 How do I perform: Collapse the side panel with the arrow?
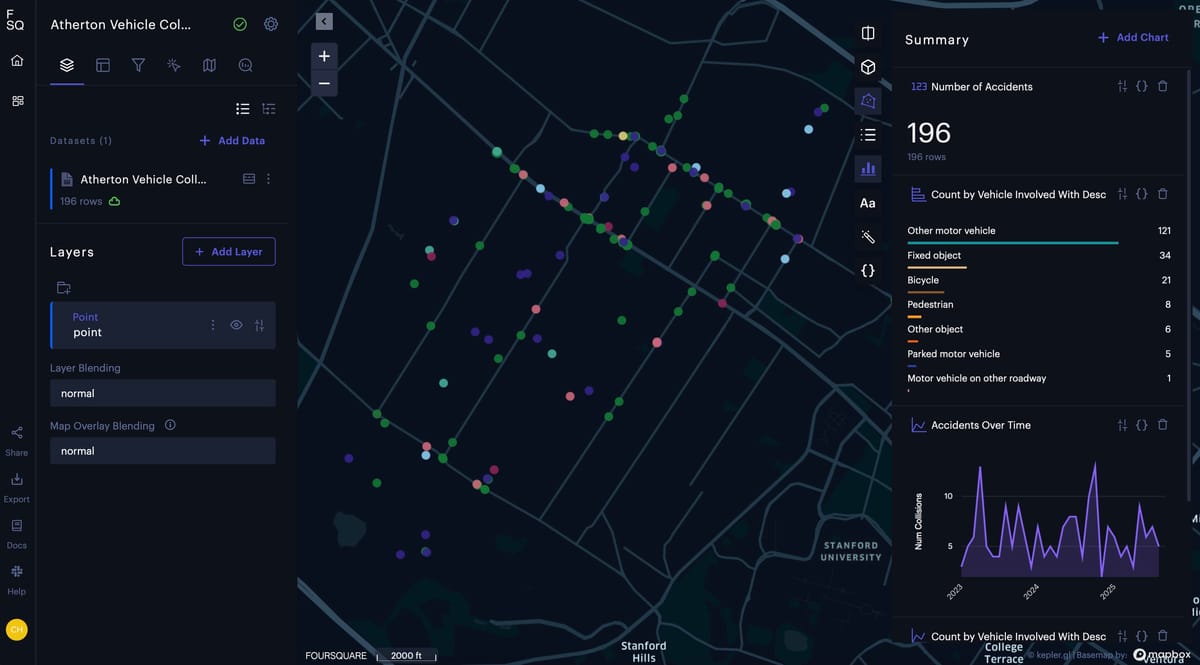click(324, 21)
